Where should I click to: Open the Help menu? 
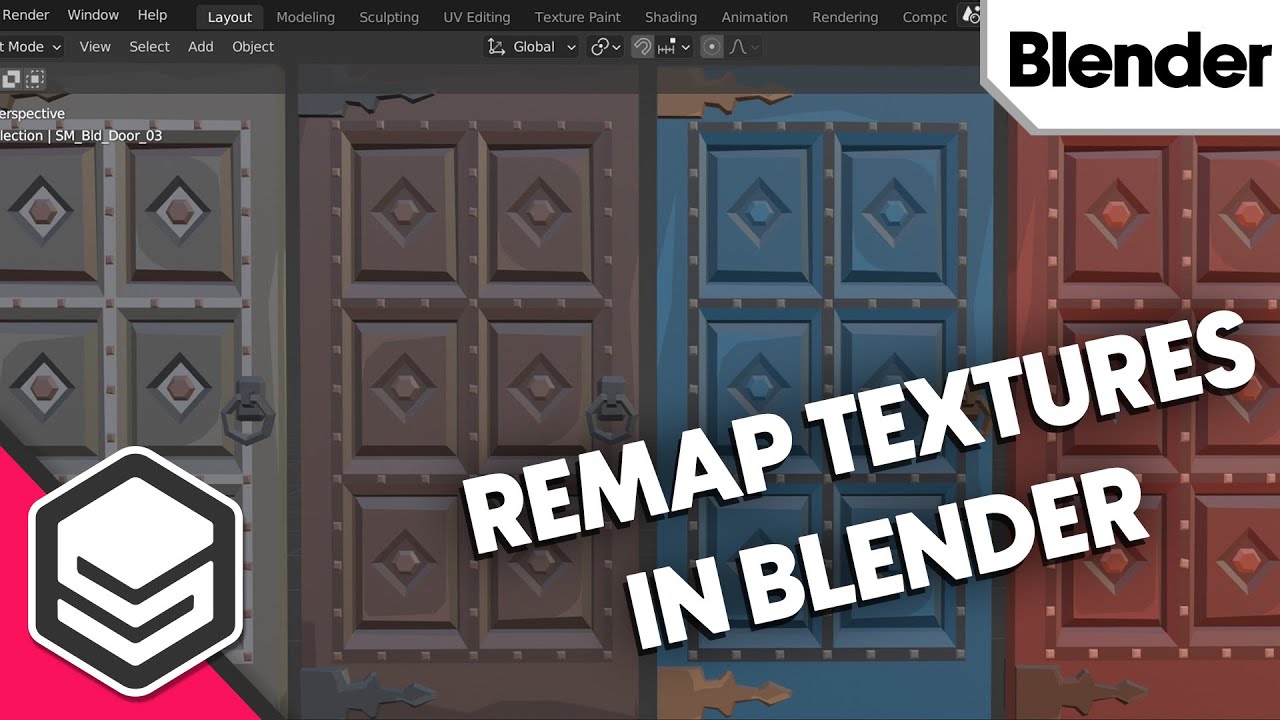(x=152, y=15)
